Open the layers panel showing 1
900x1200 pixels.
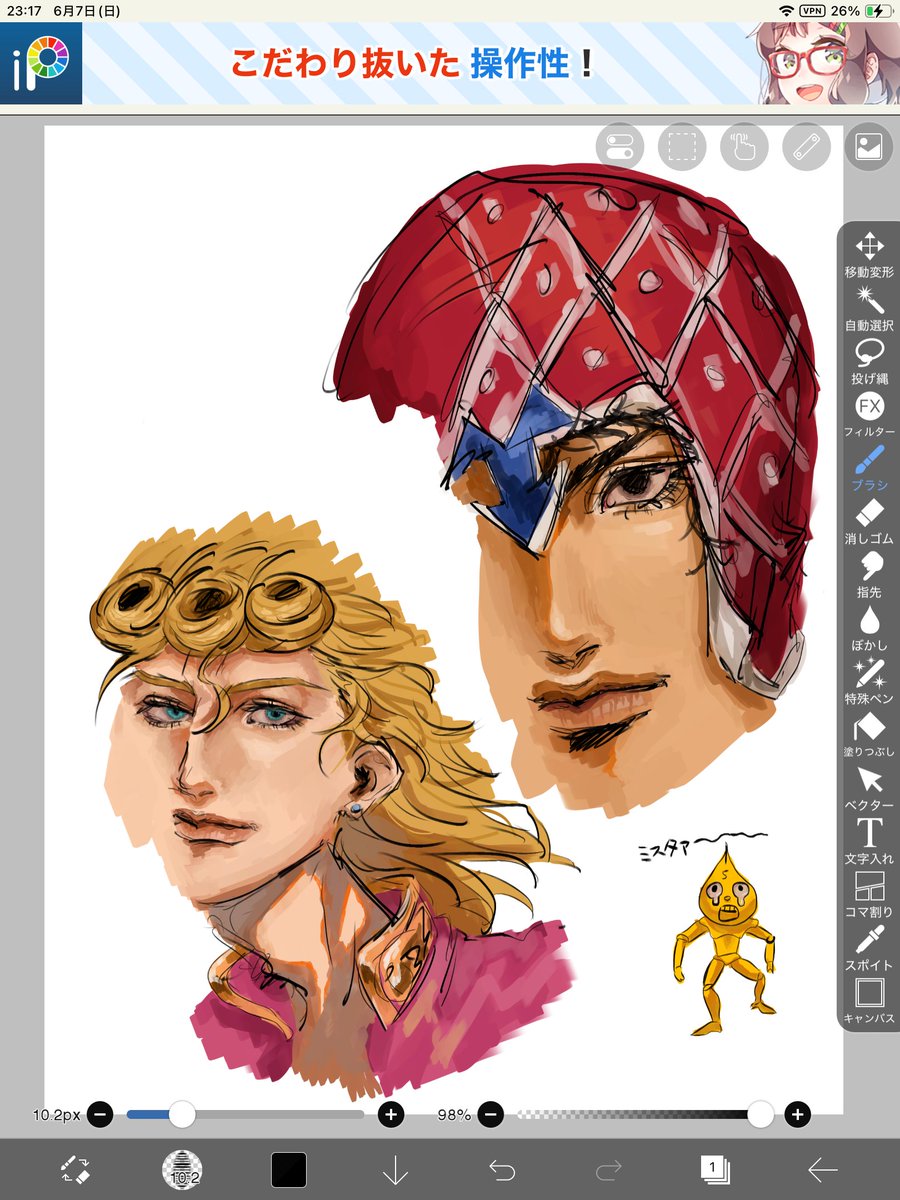click(x=715, y=1168)
